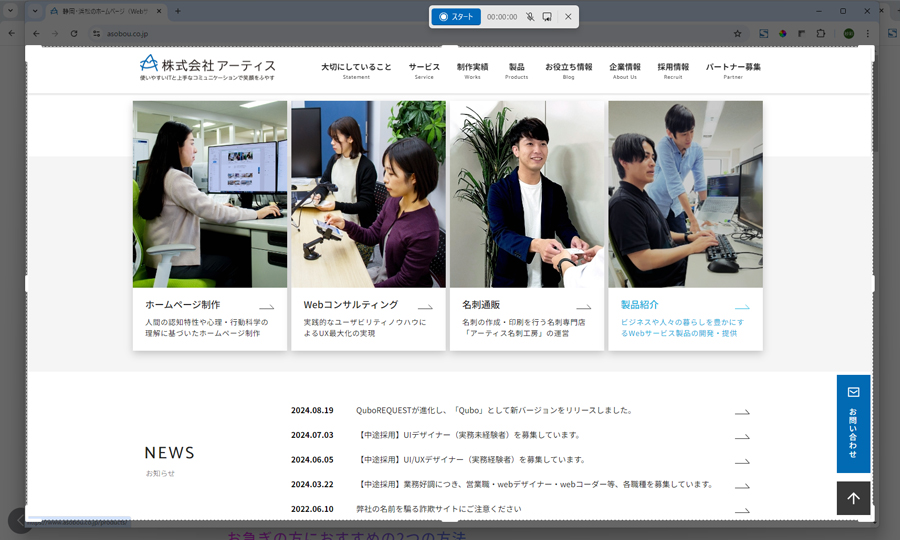Click the Artis company logo

pos(207,68)
